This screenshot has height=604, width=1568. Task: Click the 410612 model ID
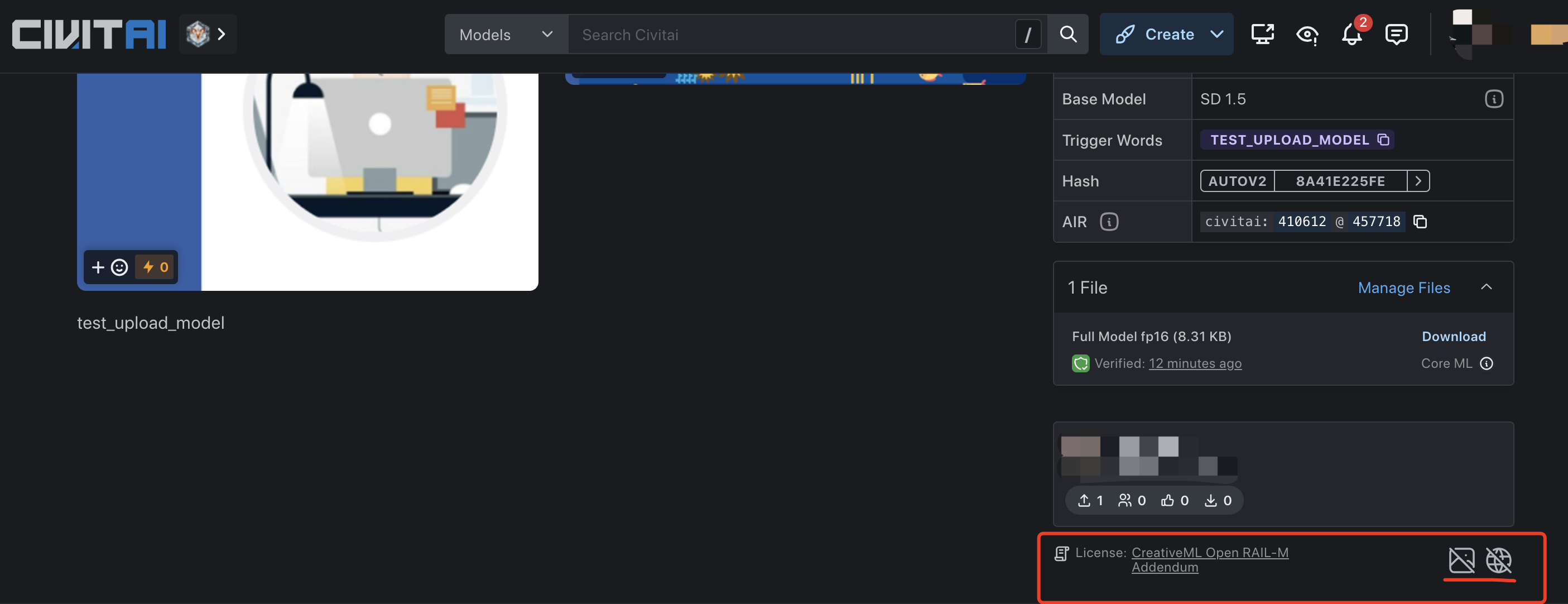[1302, 222]
